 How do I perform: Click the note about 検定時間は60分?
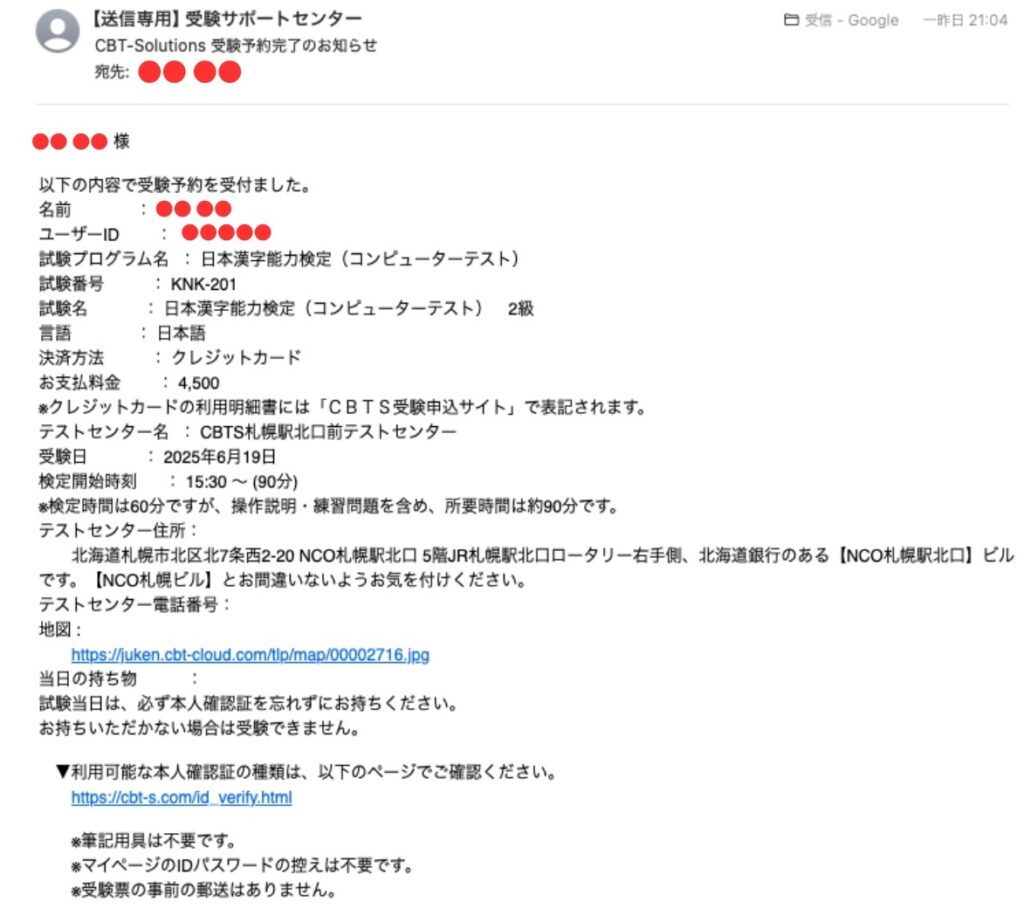point(328,506)
